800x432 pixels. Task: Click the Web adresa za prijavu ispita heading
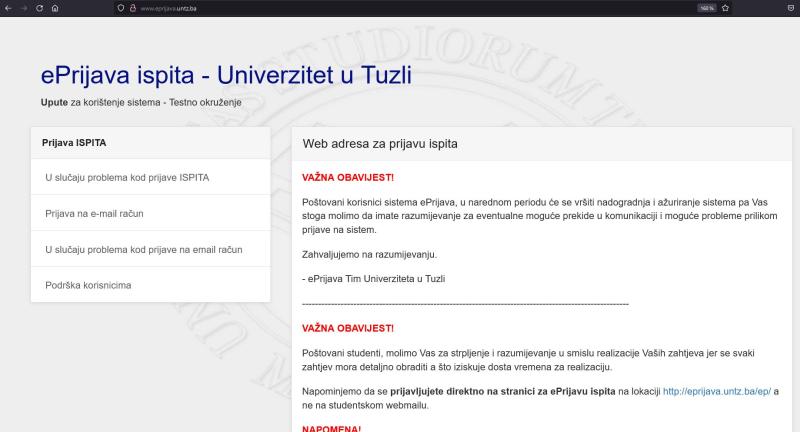click(380, 144)
